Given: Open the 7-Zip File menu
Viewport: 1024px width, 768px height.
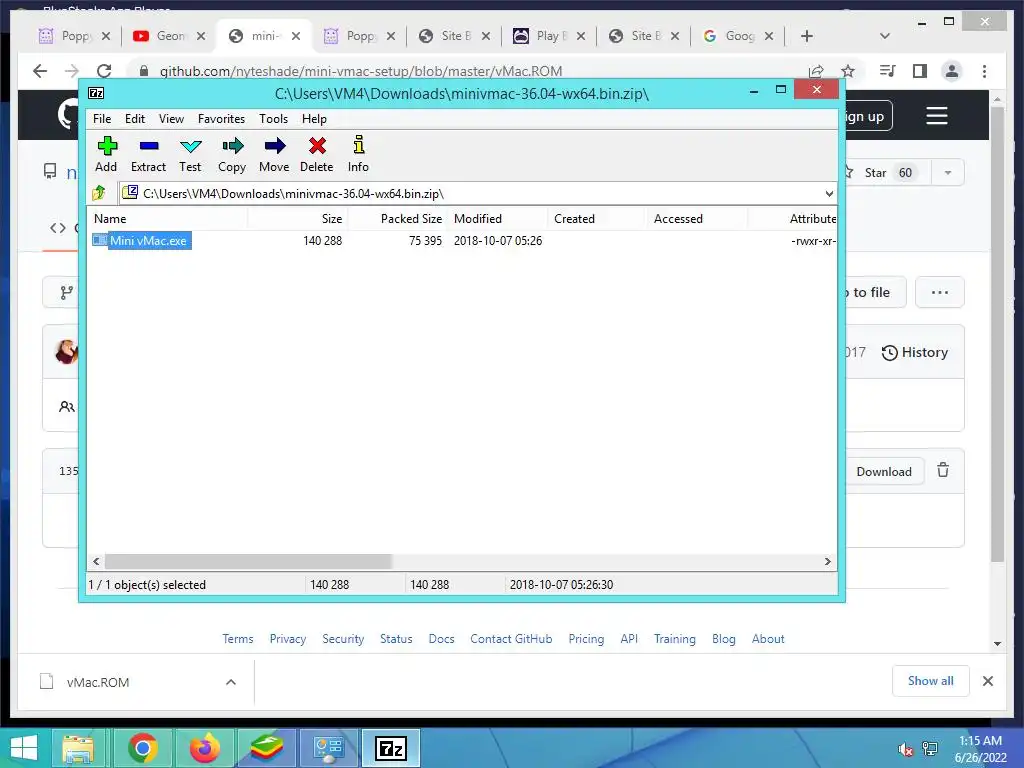Looking at the screenshot, I should coord(102,119).
